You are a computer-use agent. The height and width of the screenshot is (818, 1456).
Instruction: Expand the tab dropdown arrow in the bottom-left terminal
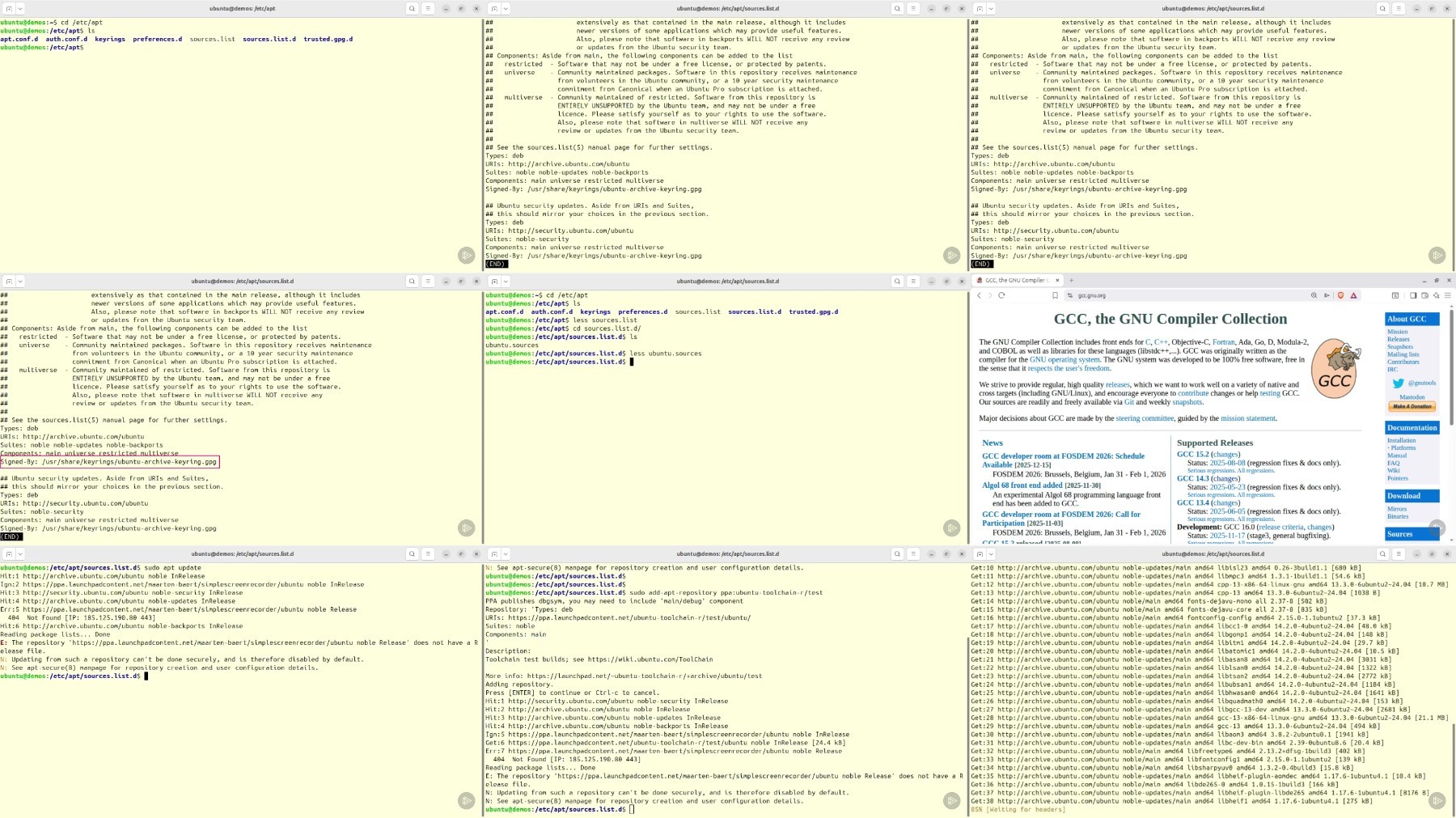coord(20,553)
